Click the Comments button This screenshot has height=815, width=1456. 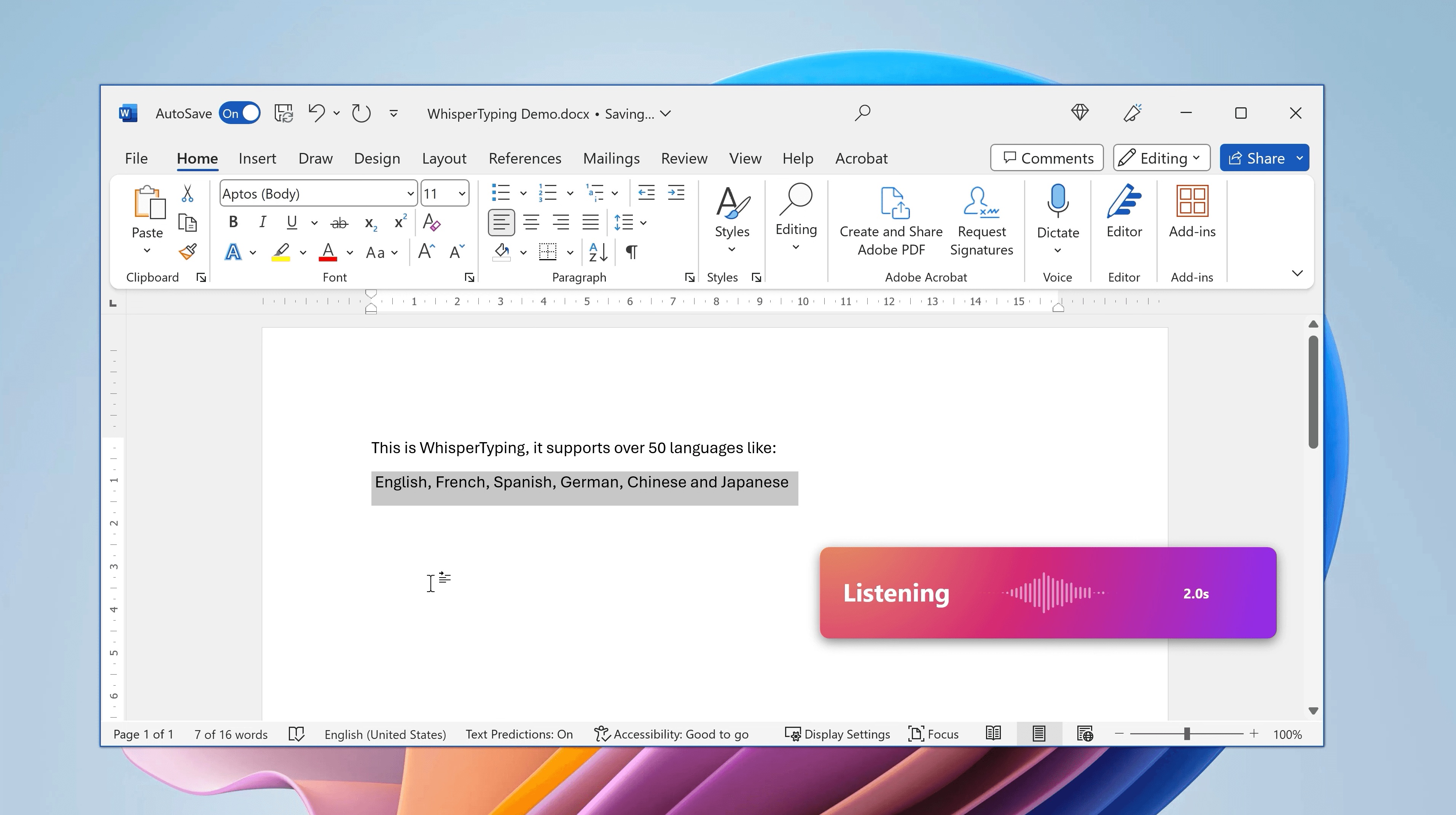pos(1047,158)
